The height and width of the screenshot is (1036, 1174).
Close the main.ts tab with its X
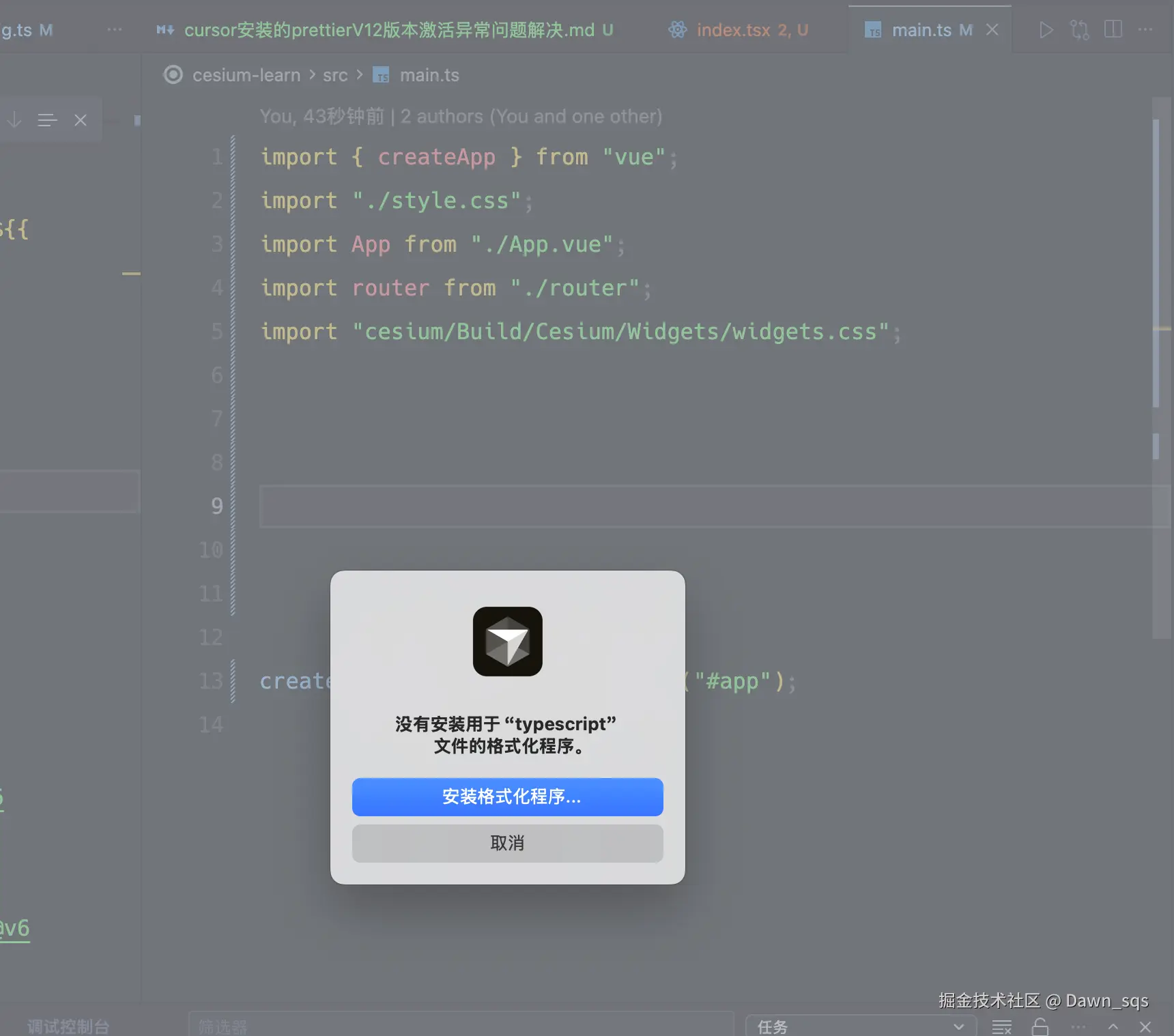[992, 30]
